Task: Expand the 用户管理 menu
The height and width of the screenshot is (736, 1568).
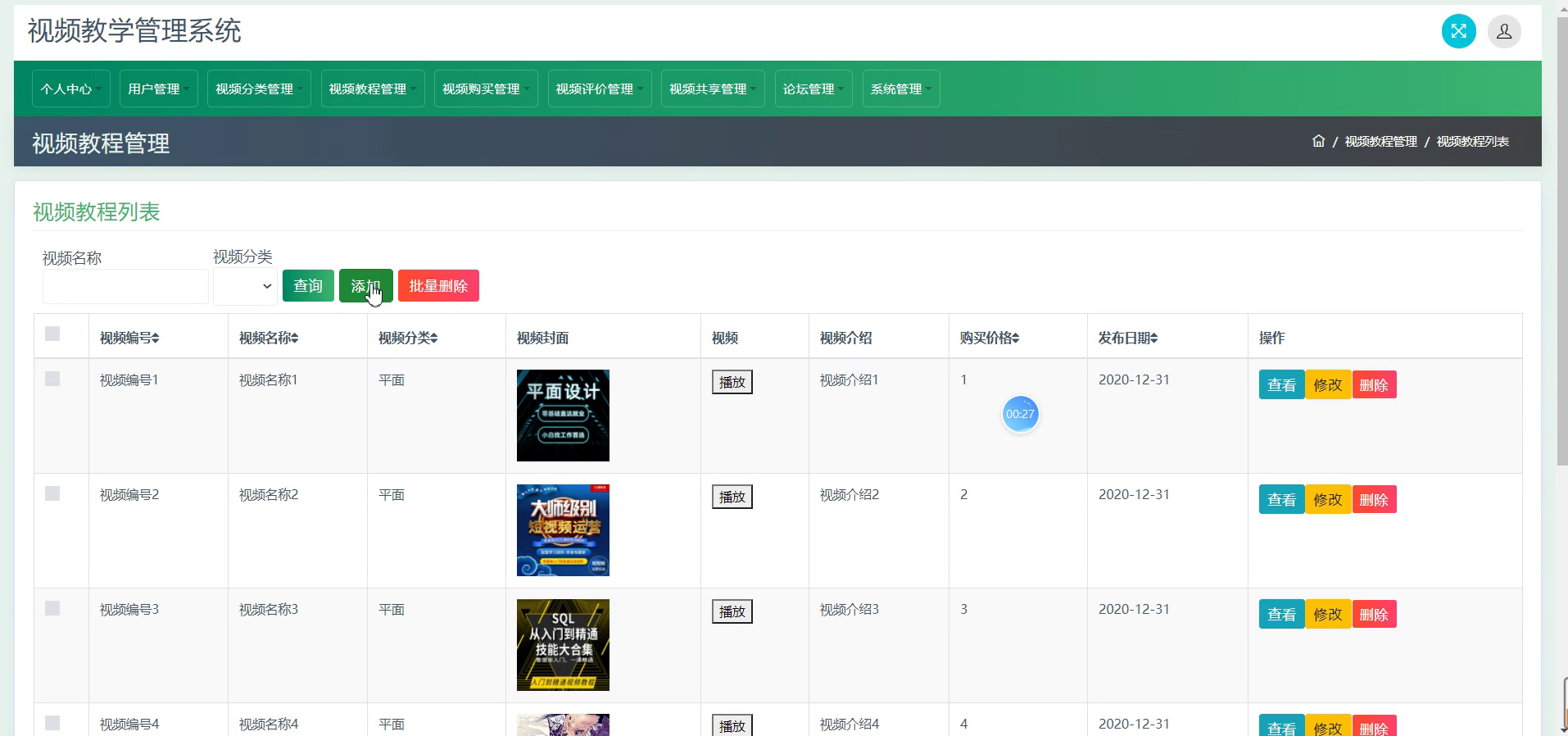Action: (158, 89)
